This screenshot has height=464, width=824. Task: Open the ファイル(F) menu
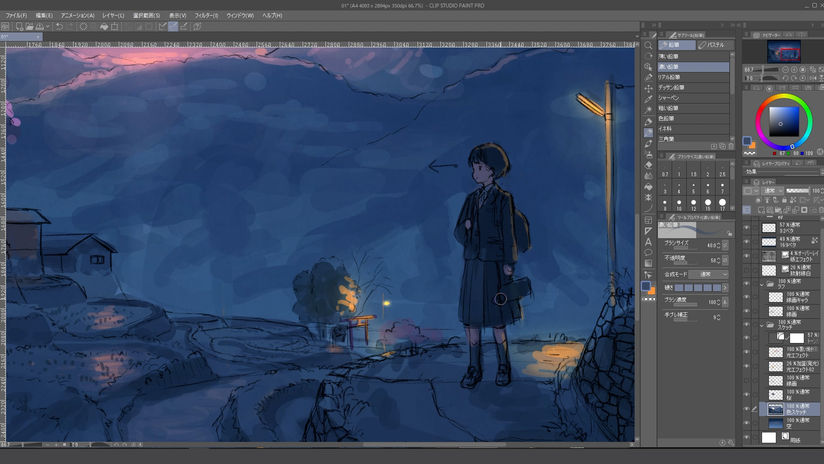click(x=16, y=16)
